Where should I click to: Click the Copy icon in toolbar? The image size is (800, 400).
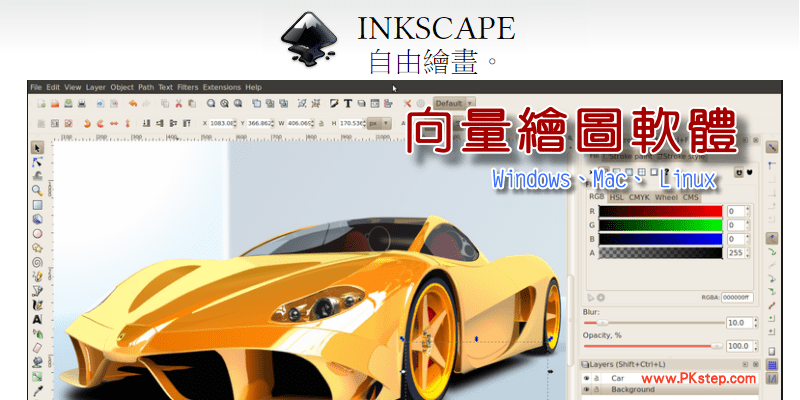[x=165, y=104]
